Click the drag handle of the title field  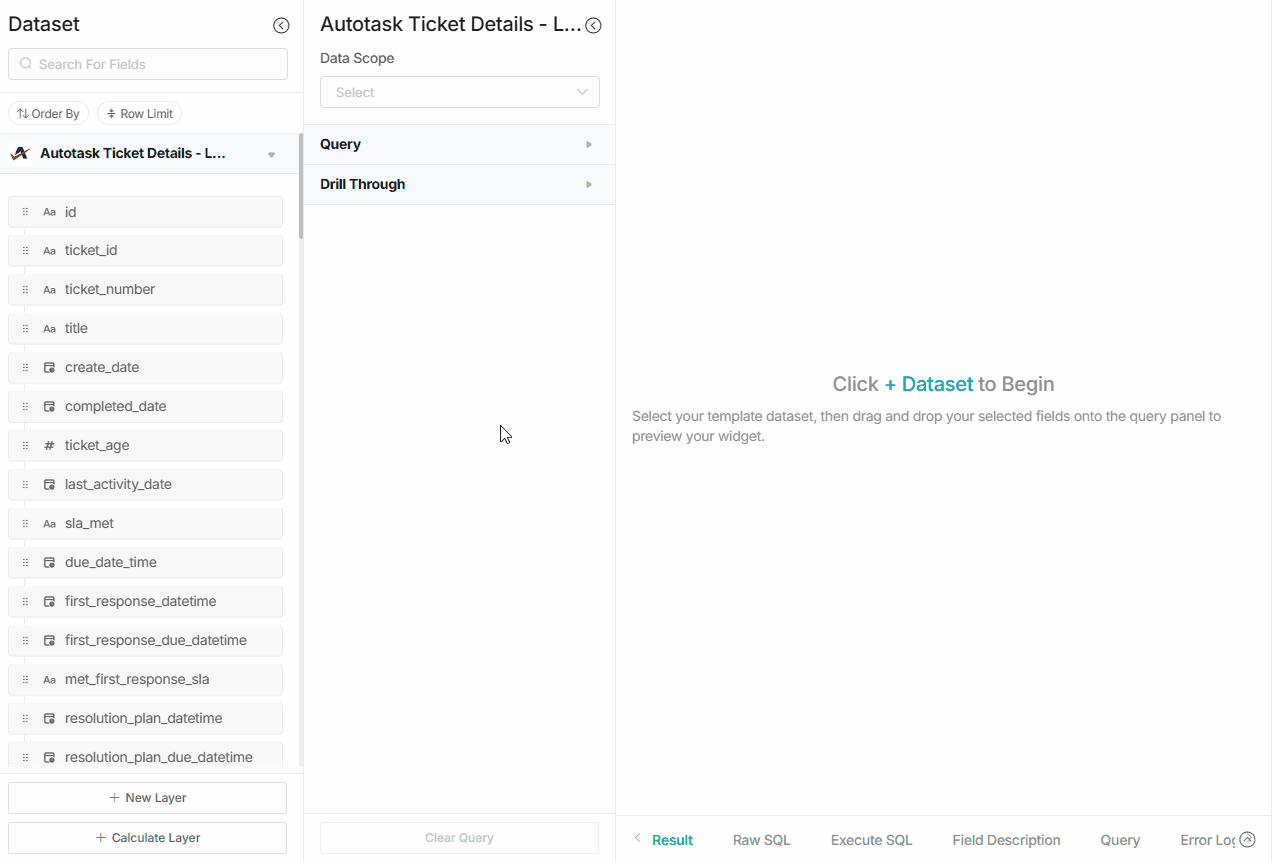point(25,329)
